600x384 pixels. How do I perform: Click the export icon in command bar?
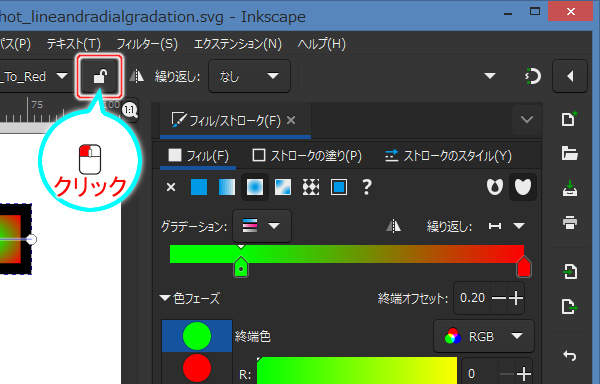coord(570,306)
